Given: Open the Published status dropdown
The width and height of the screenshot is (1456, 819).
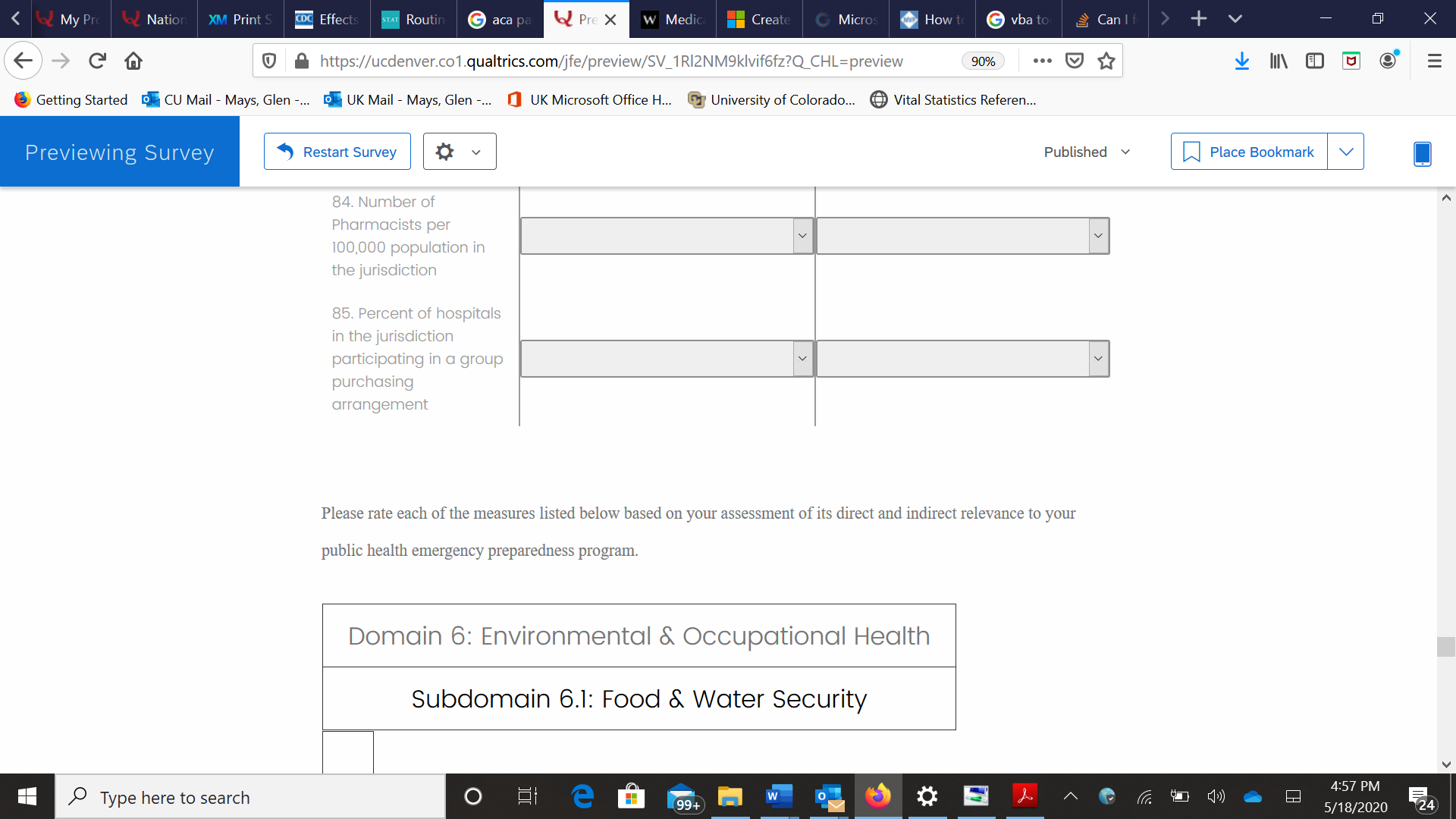Looking at the screenshot, I should click(1087, 152).
